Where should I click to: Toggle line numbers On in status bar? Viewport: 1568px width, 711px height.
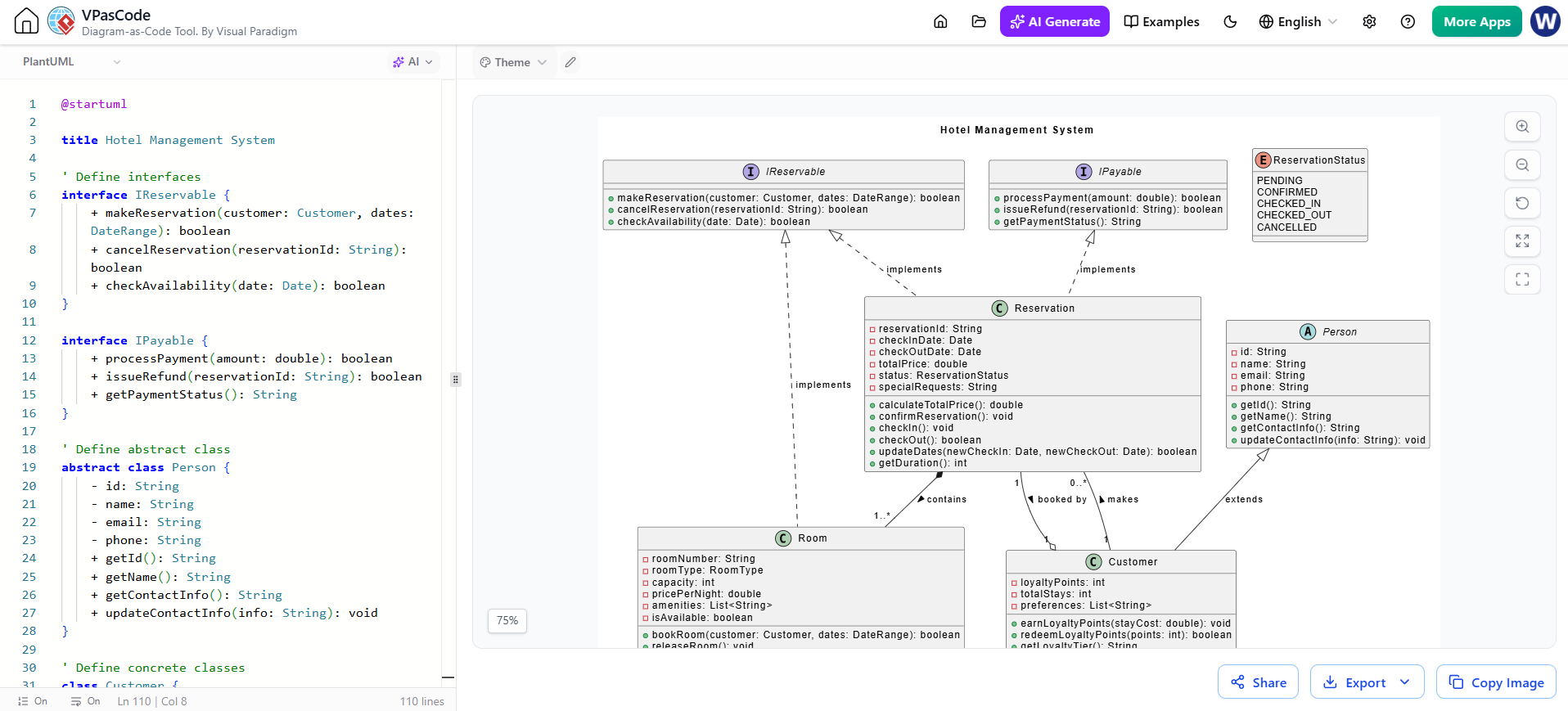[33, 701]
